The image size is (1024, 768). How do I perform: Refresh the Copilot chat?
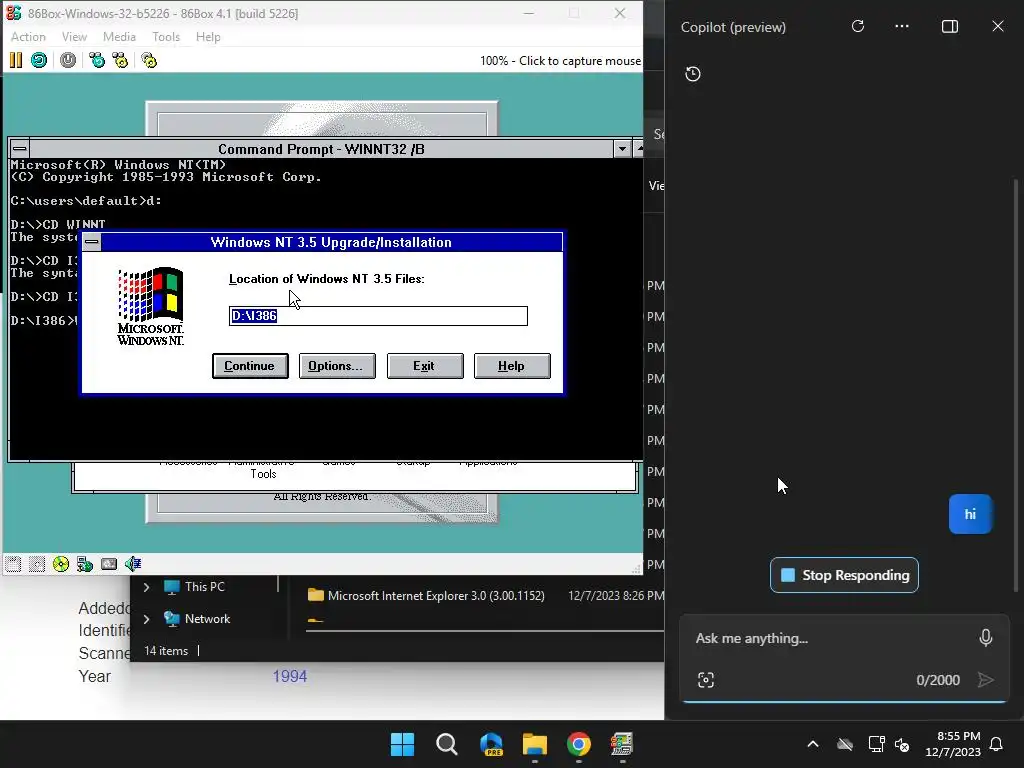click(x=858, y=26)
